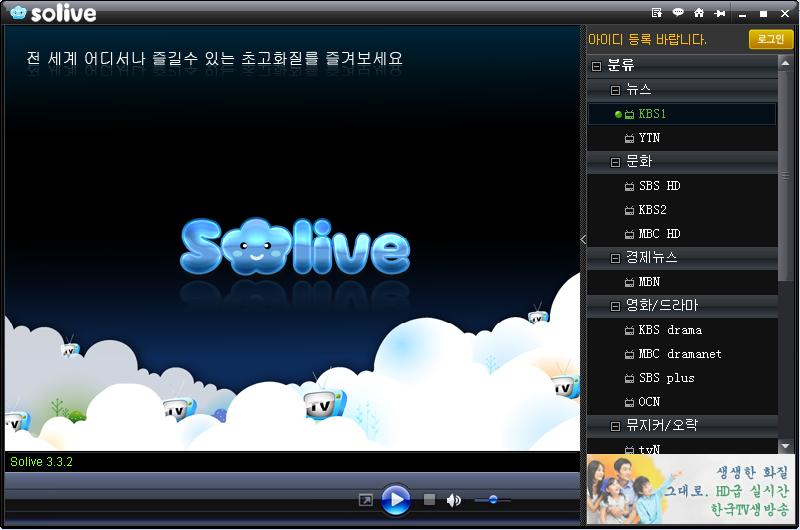Click the Solive logo in video area
Image resolution: width=800 pixels, height=530 pixels.
[295, 247]
